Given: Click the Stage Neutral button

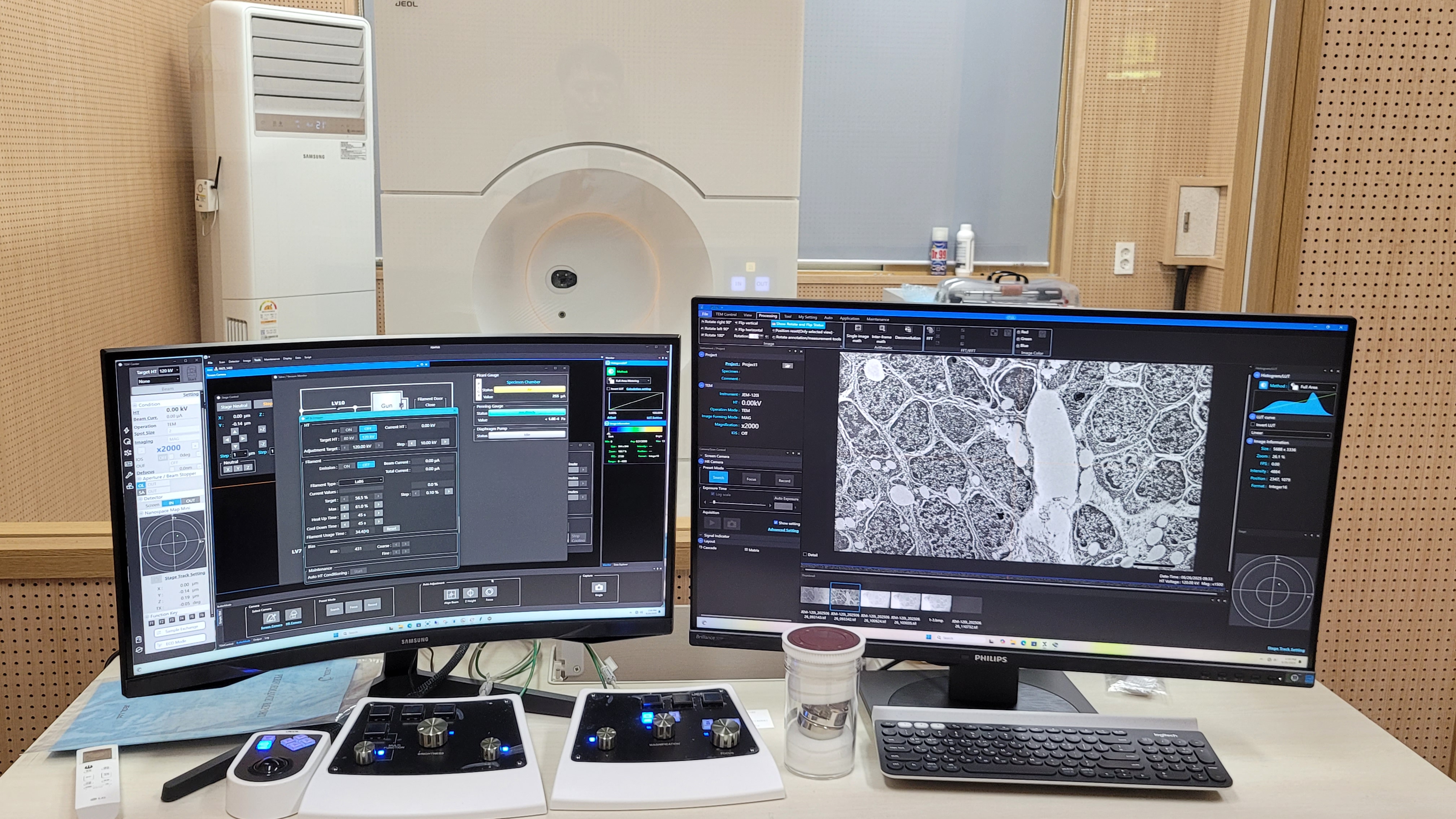Looking at the screenshot, I should point(234,406).
